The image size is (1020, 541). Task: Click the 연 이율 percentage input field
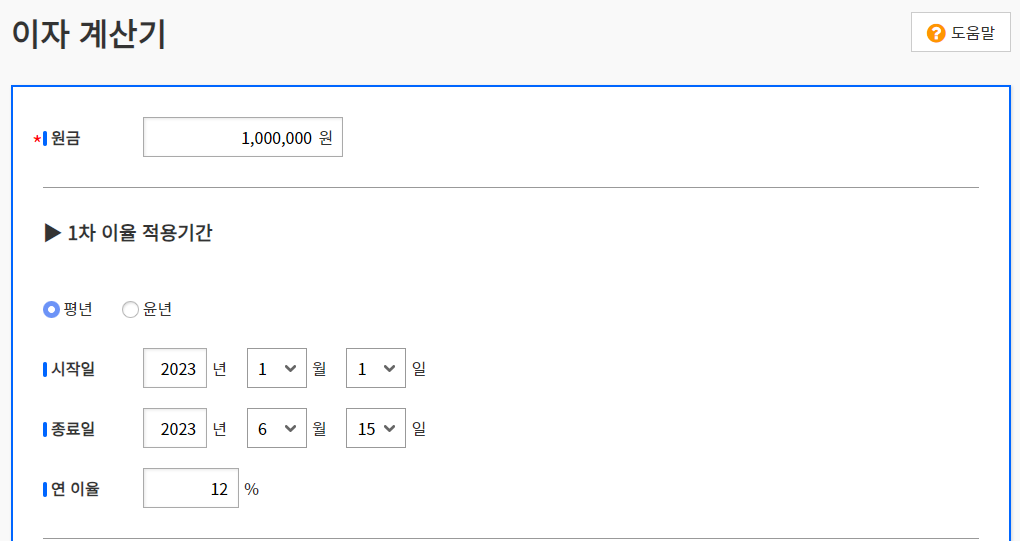coord(191,488)
